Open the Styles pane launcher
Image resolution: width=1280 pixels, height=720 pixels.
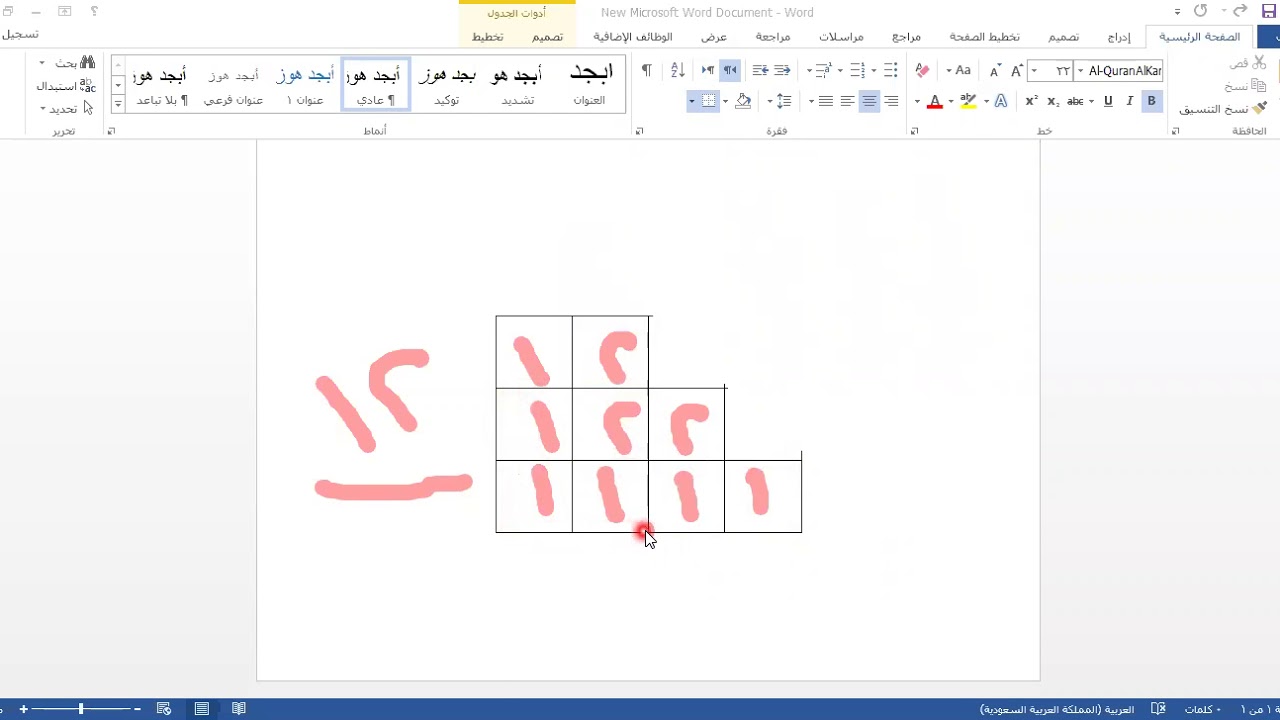(x=111, y=131)
